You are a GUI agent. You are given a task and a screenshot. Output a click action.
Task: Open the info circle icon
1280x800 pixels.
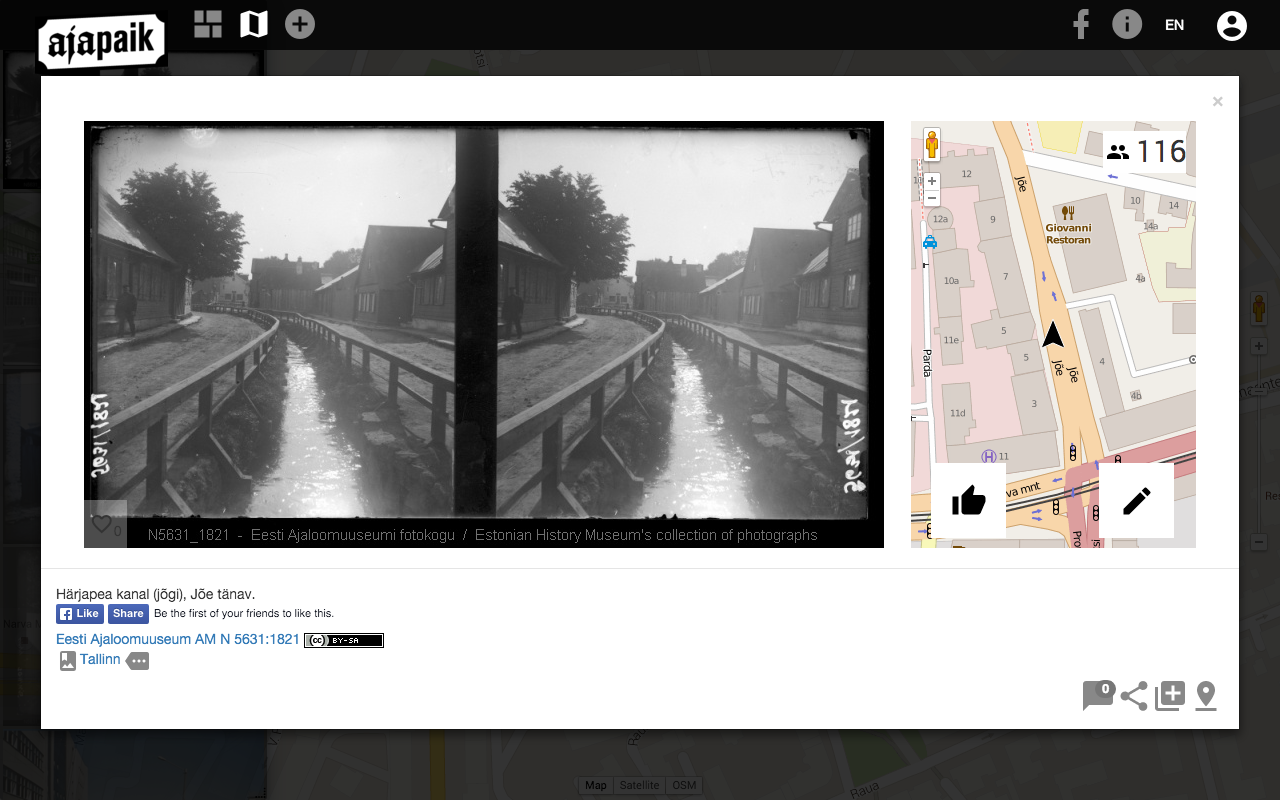1127,24
